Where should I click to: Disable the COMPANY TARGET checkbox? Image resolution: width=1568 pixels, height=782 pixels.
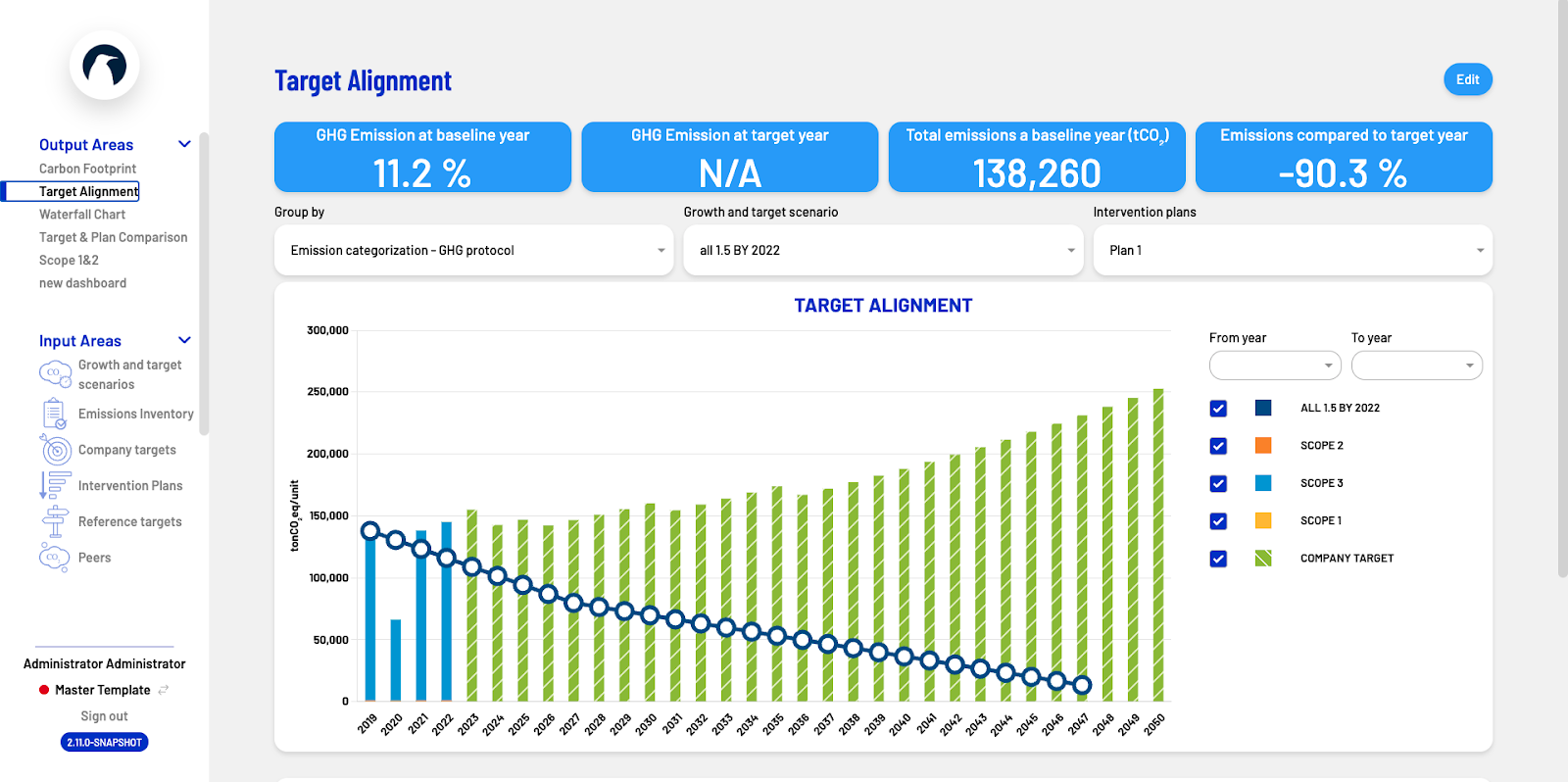(x=1218, y=559)
